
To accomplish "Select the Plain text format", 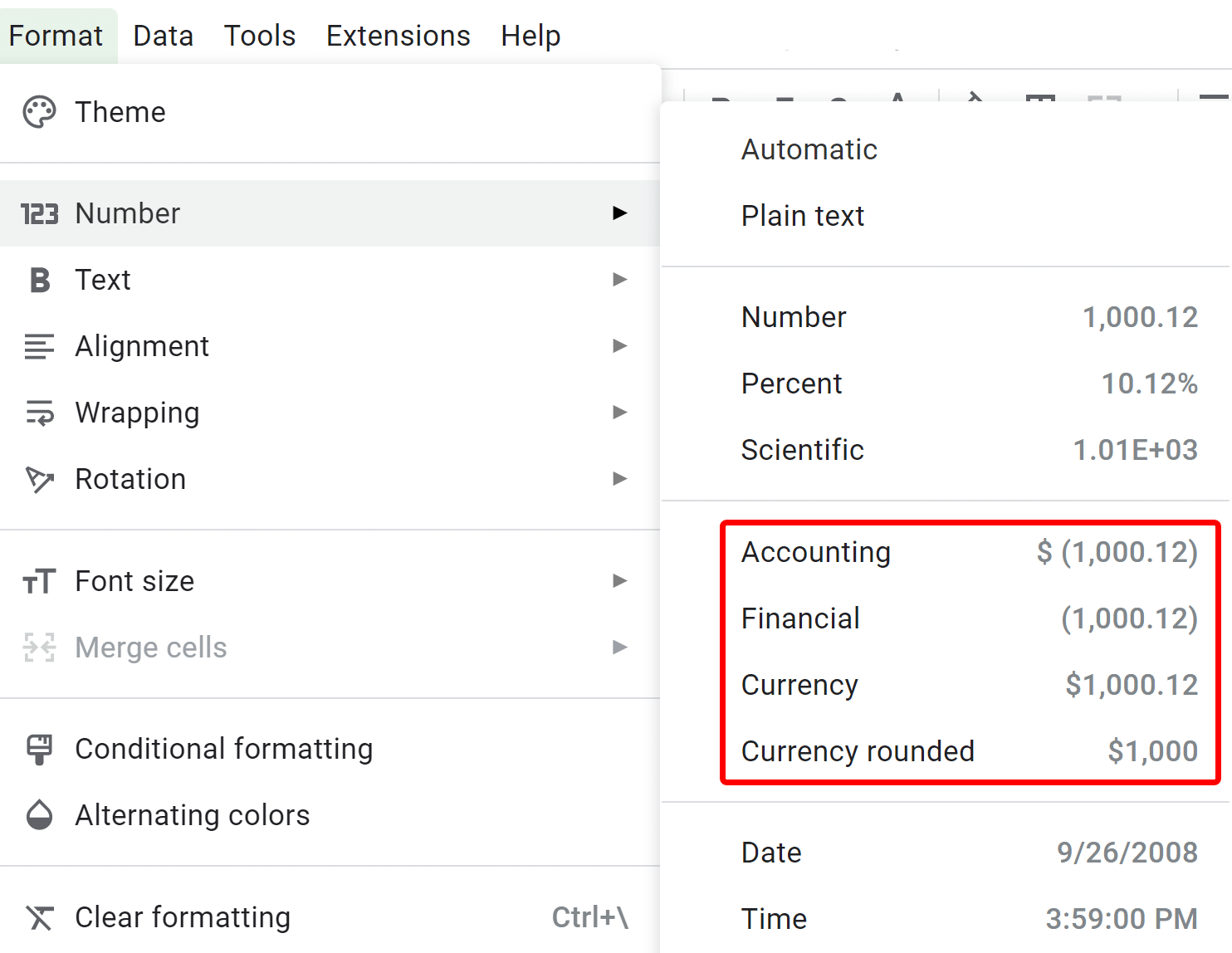I will [803, 215].
